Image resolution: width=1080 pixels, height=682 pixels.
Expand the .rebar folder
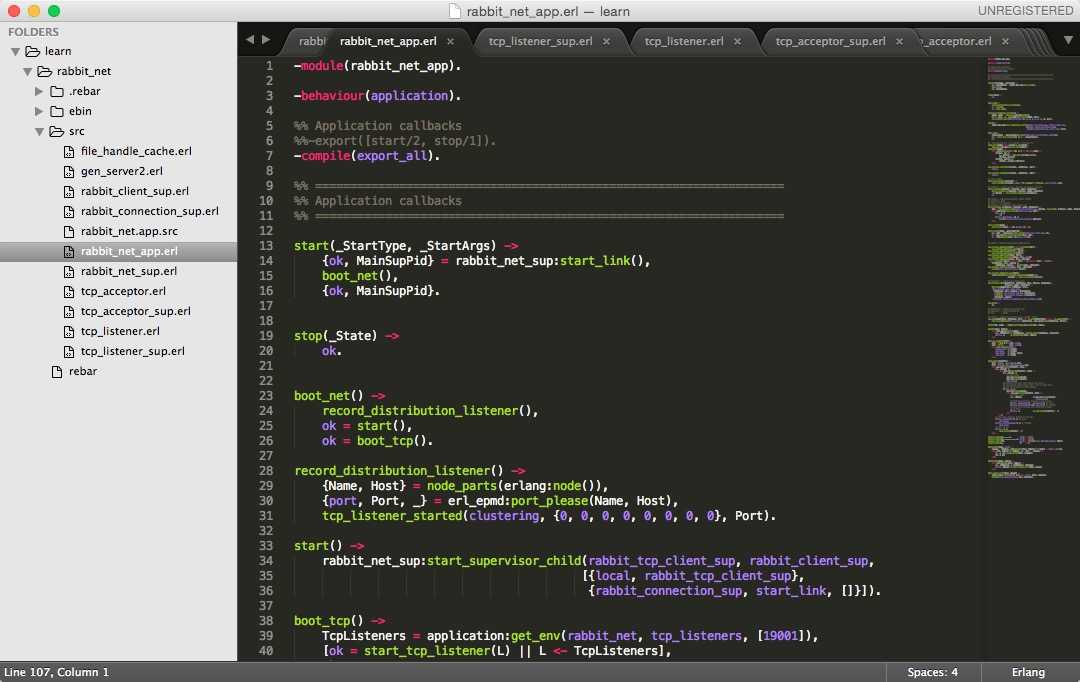tap(39, 91)
